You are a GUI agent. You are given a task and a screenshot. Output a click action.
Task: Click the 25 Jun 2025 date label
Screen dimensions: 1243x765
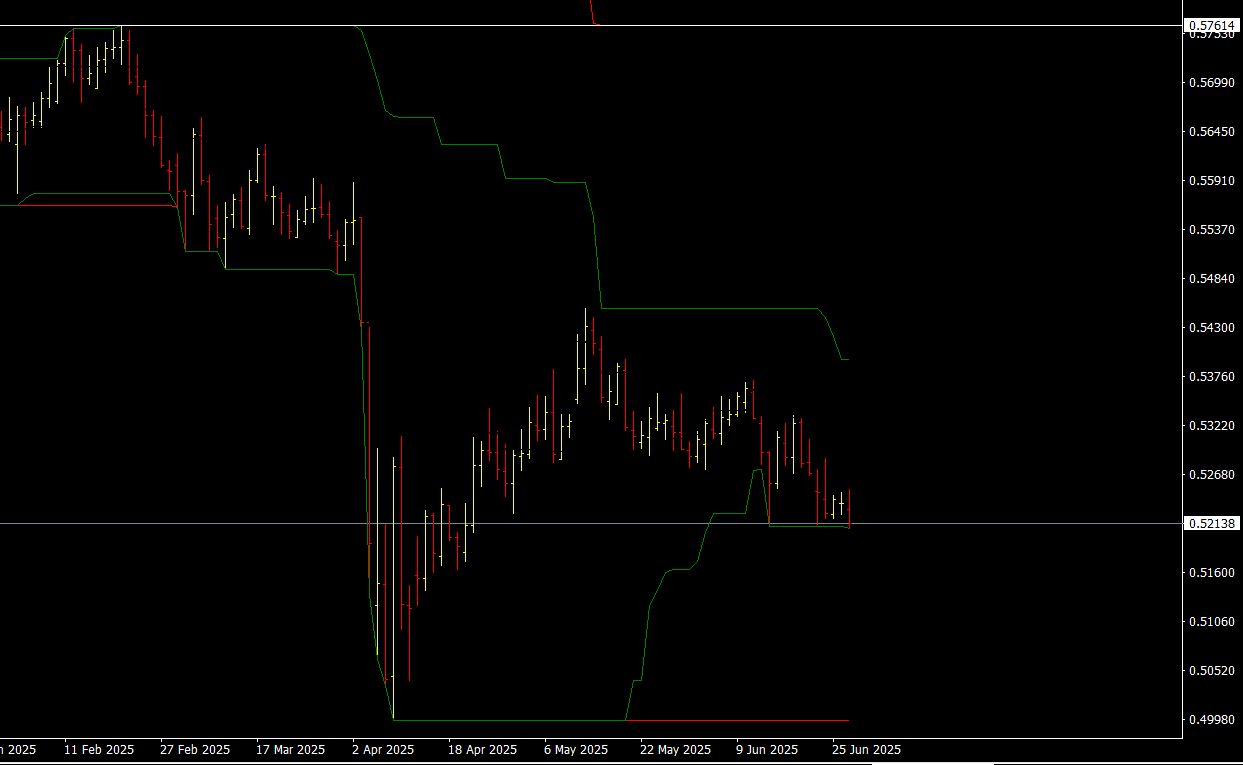[x=867, y=749]
